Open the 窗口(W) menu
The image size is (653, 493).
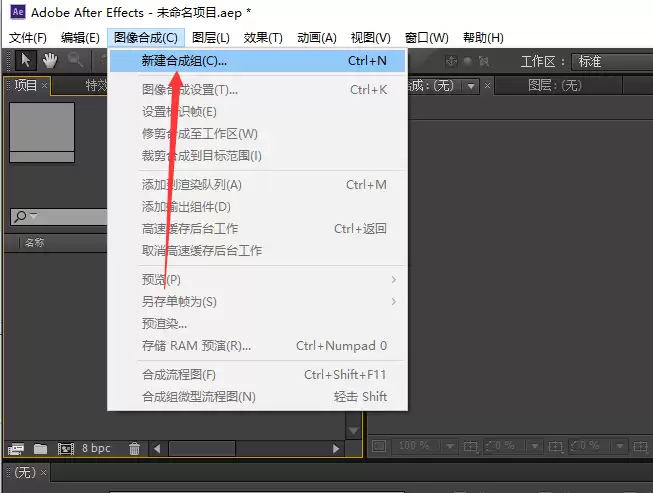pos(426,38)
